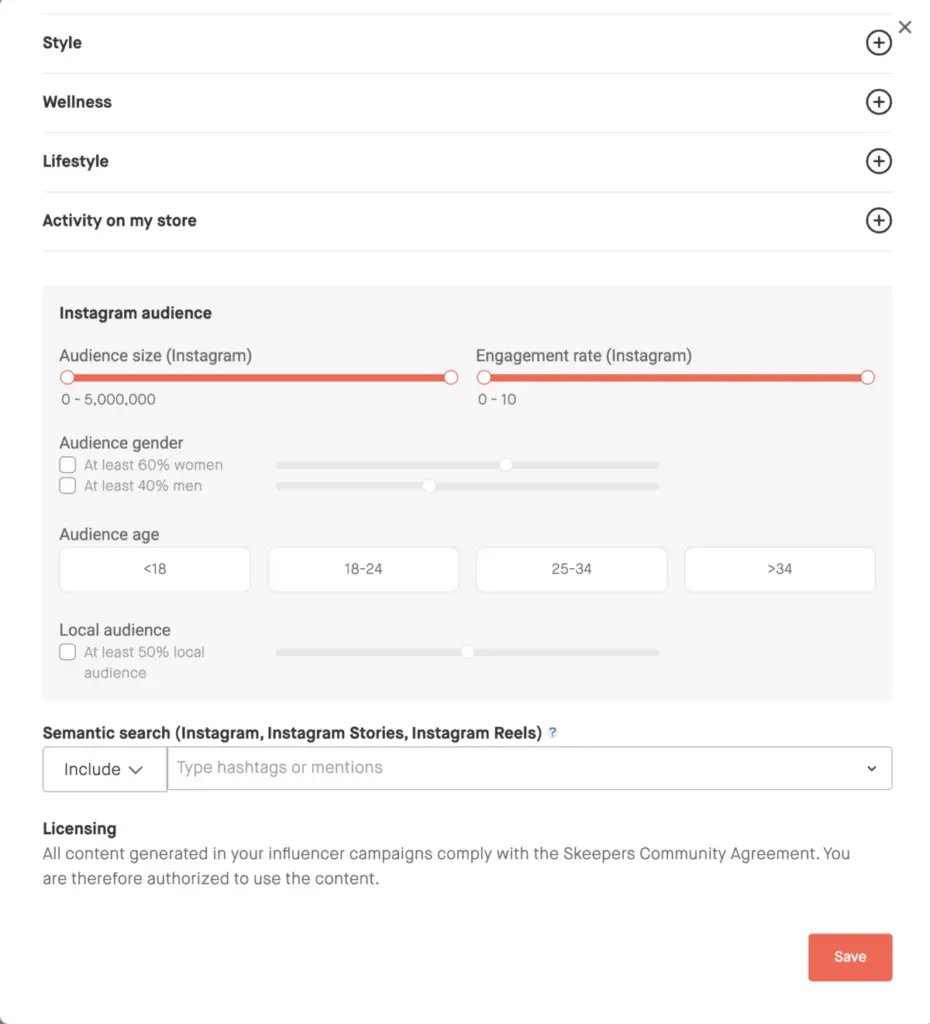Close the filter dialog with X
This screenshot has height=1024, width=930.
coord(905,27)
